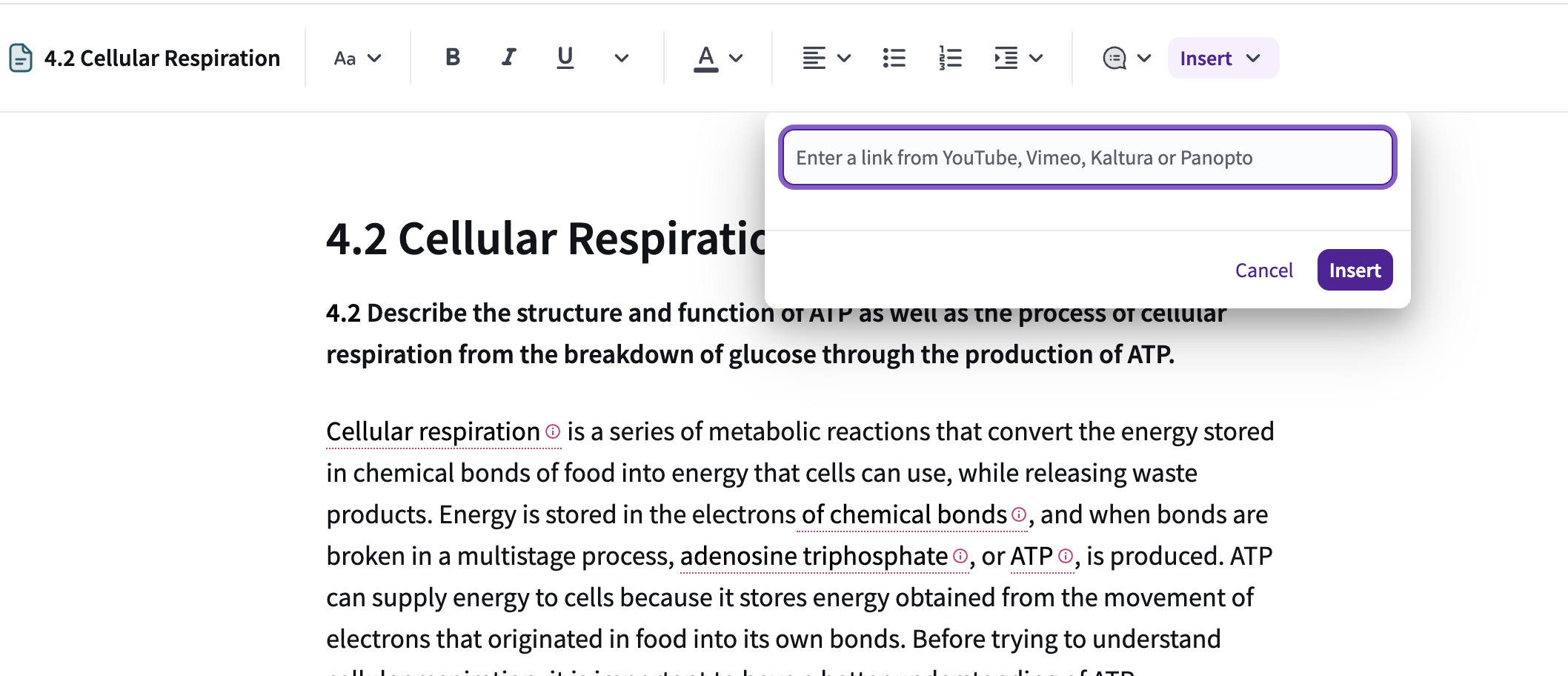The width and height of the screenshot is (1568, 676).
Task: Expand more text formatting options chevron
Action: click(622, 58)
